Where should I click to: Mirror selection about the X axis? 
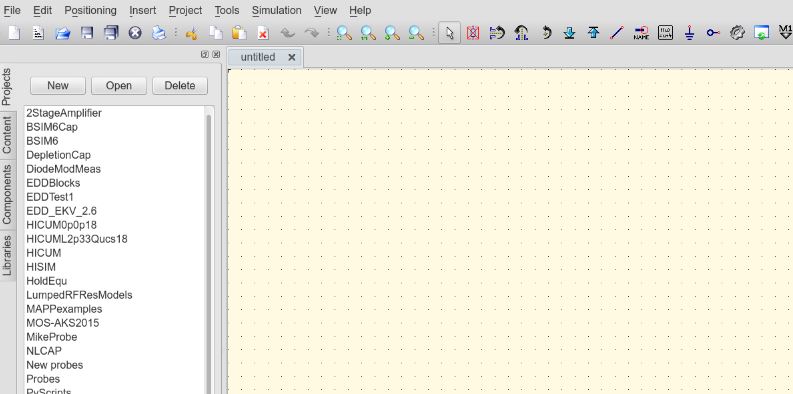click(x=497, y=33)
